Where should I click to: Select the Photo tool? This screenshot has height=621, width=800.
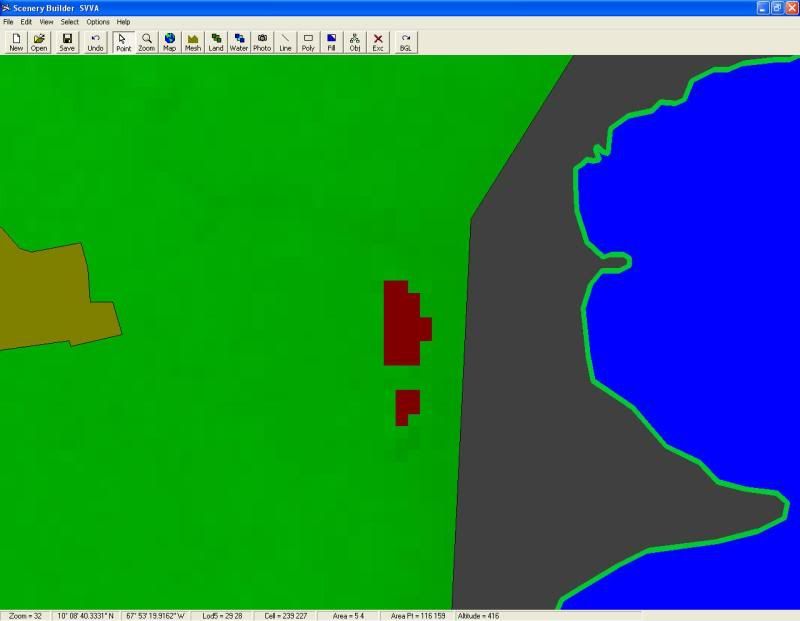(x=262, y=40)
